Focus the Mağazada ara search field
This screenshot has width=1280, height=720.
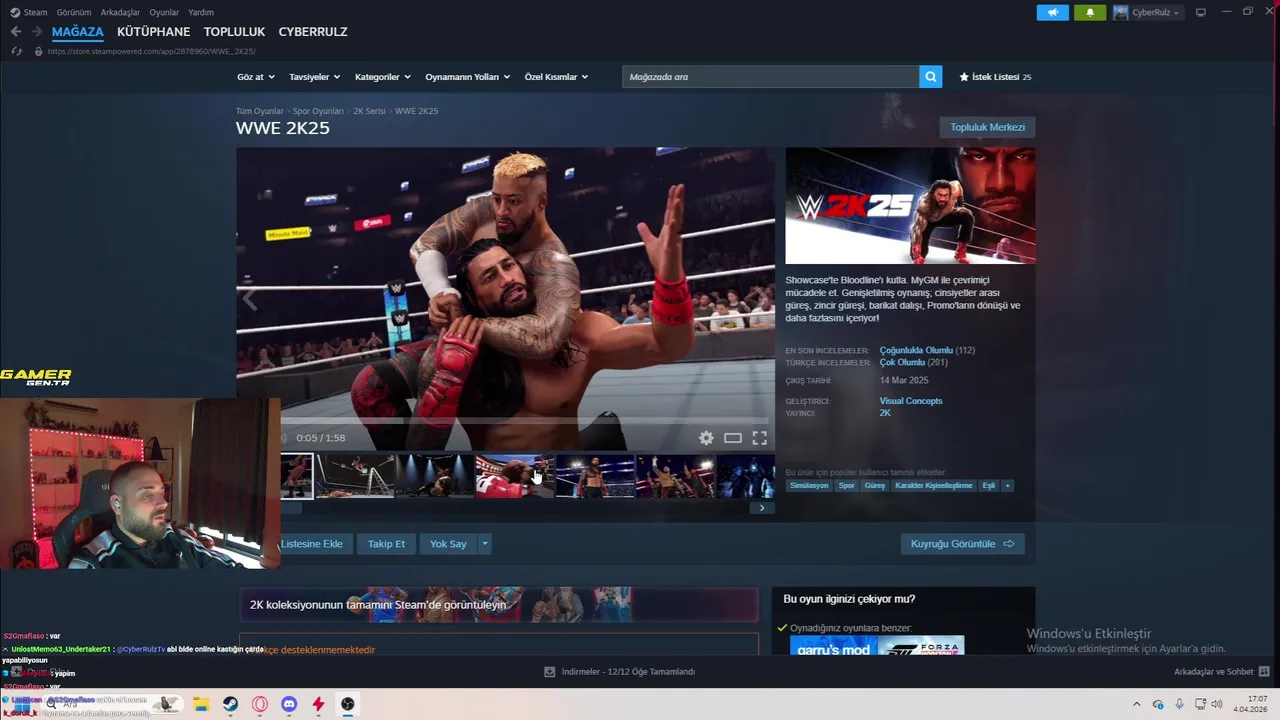pyautogui.click(x=770, y=77)
